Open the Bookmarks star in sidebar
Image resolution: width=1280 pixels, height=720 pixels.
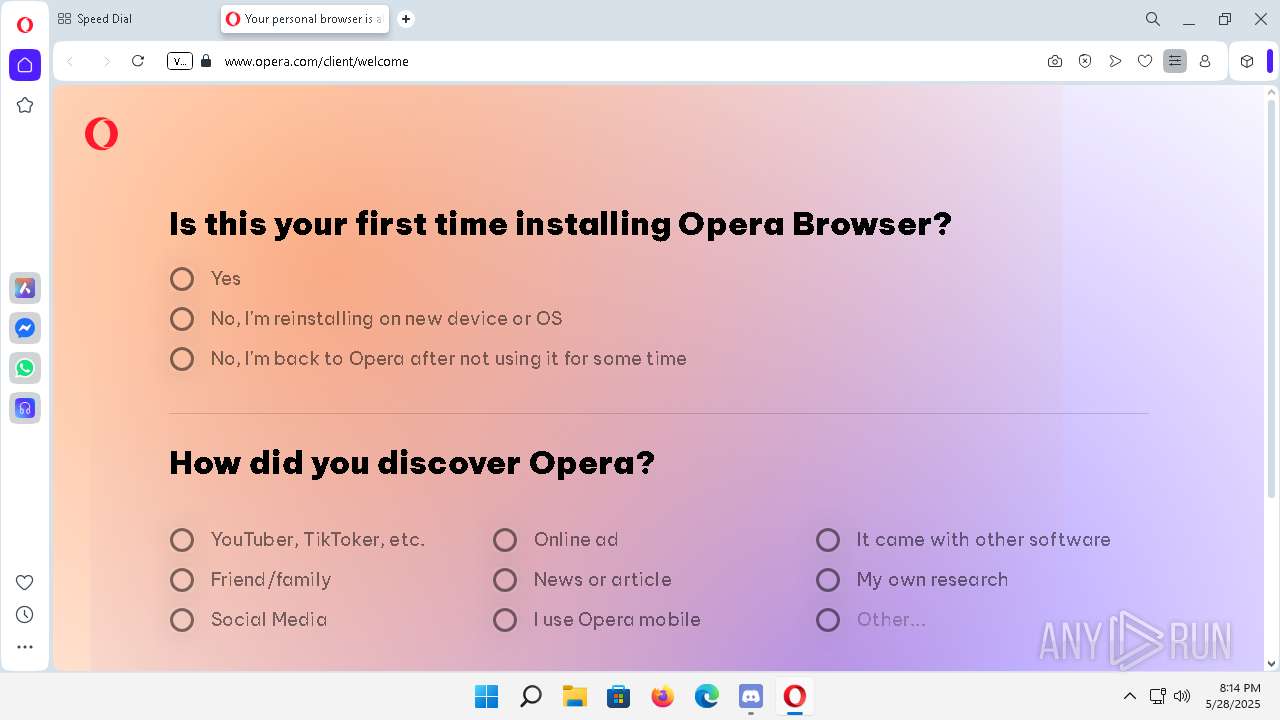pyautogui.click(x=25, y=105)
